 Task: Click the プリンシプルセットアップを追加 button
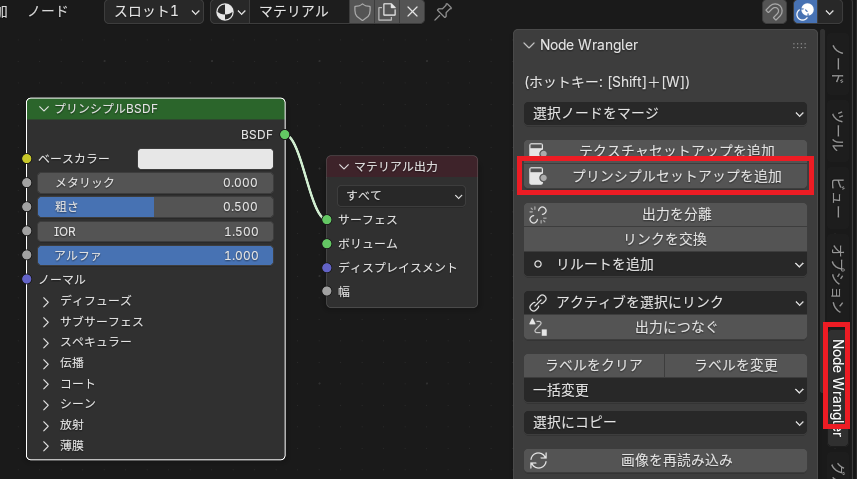pyautogui.click(x=665, y=177)
